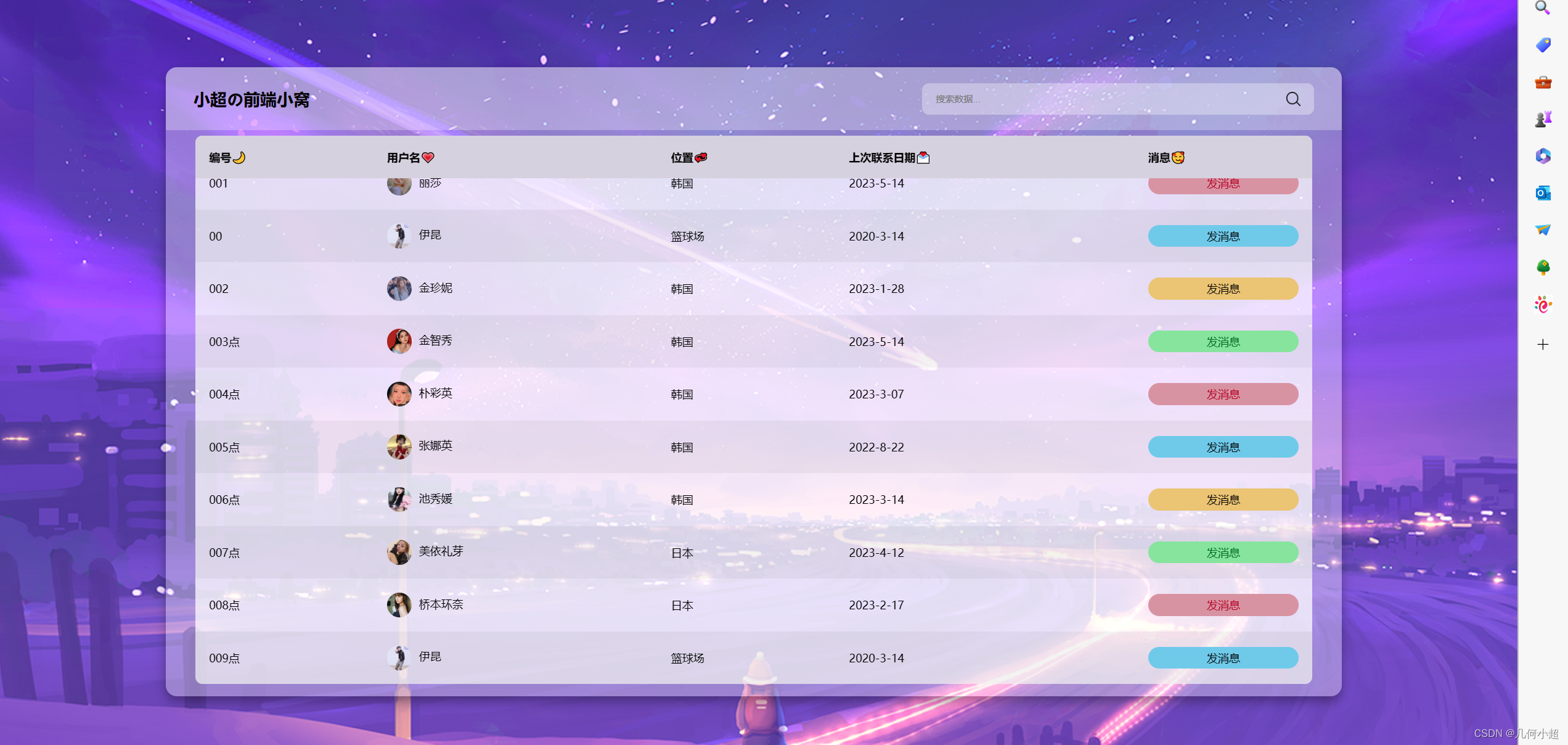Click the avatar of 朴彩英
This screenshot has width=1568, height=745.
coord(399,394)
